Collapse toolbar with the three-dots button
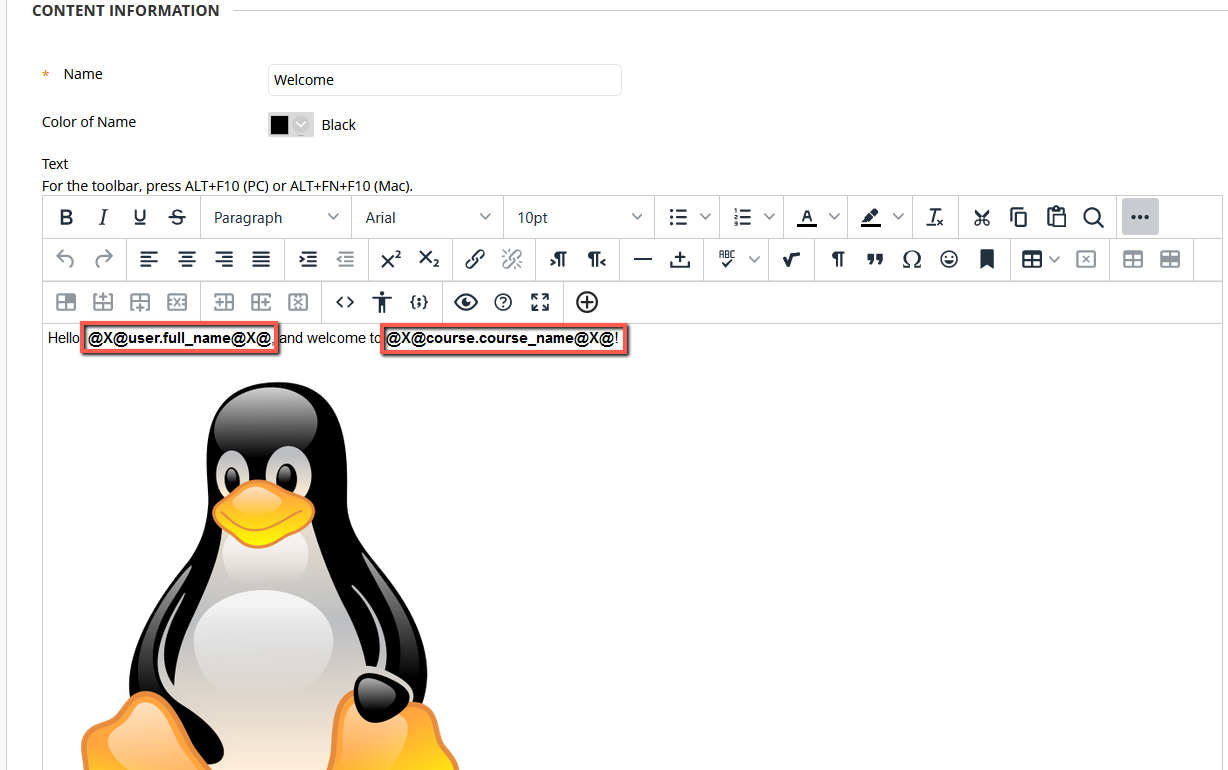The width and height of the screenshot is (1228, 770). click(x=1140, y=217)
